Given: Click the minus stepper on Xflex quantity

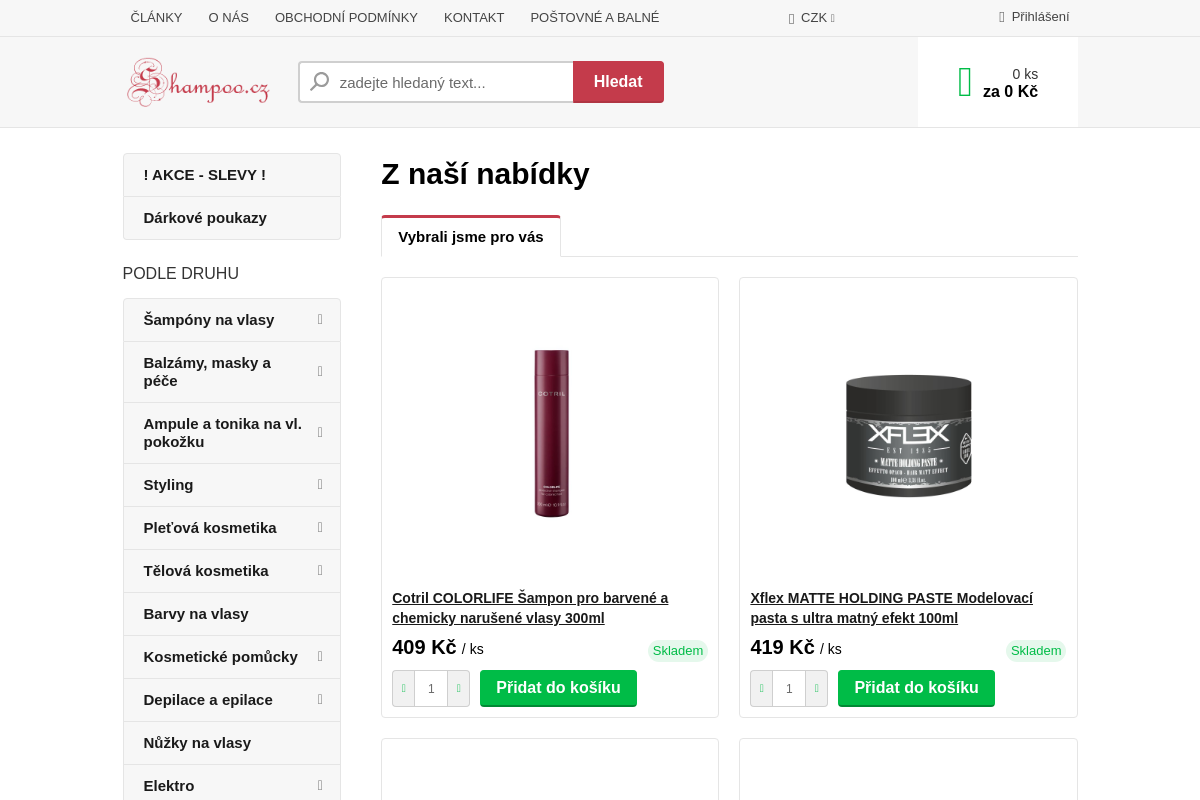Looking at the screenshot, I should pos(761,688).
